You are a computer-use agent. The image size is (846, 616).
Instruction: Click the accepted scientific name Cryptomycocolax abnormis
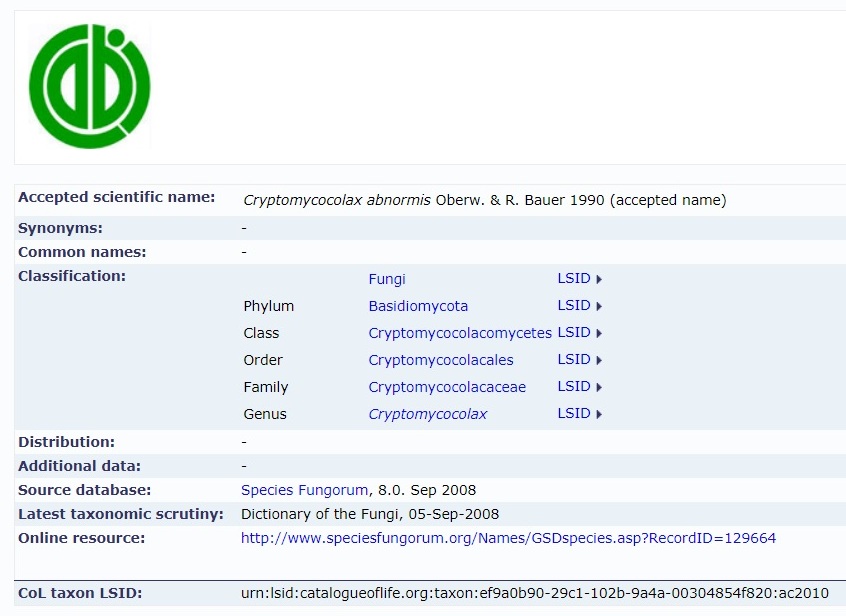tap(337, 200)
